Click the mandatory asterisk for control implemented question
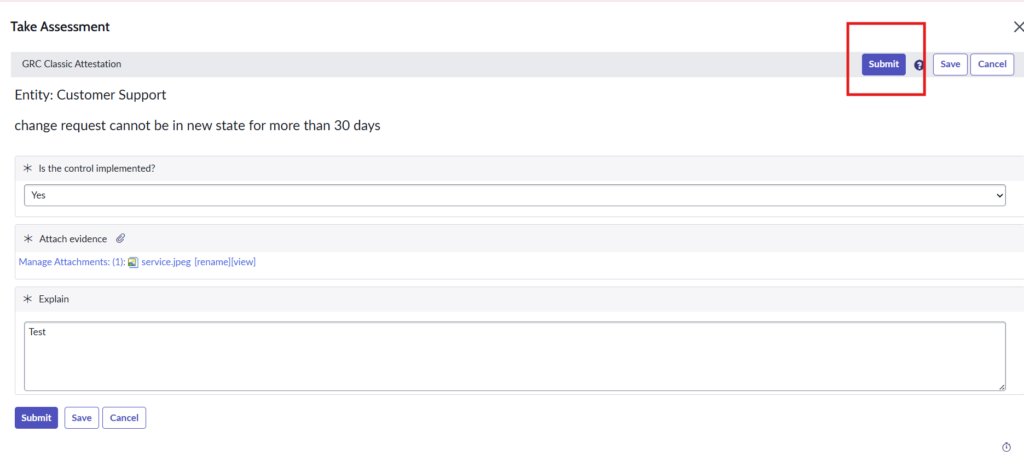The width and height of the screenshot is (1024, 461). 28,169
